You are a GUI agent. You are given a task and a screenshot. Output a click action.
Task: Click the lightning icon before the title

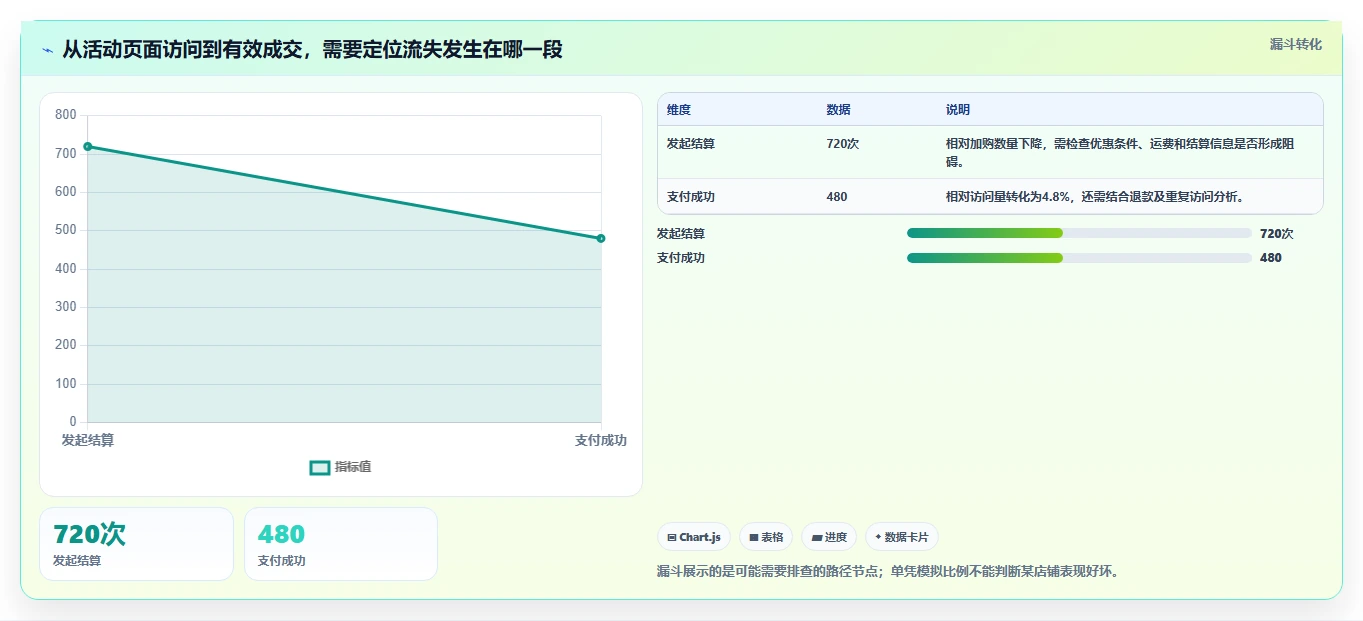pos(47,50)
